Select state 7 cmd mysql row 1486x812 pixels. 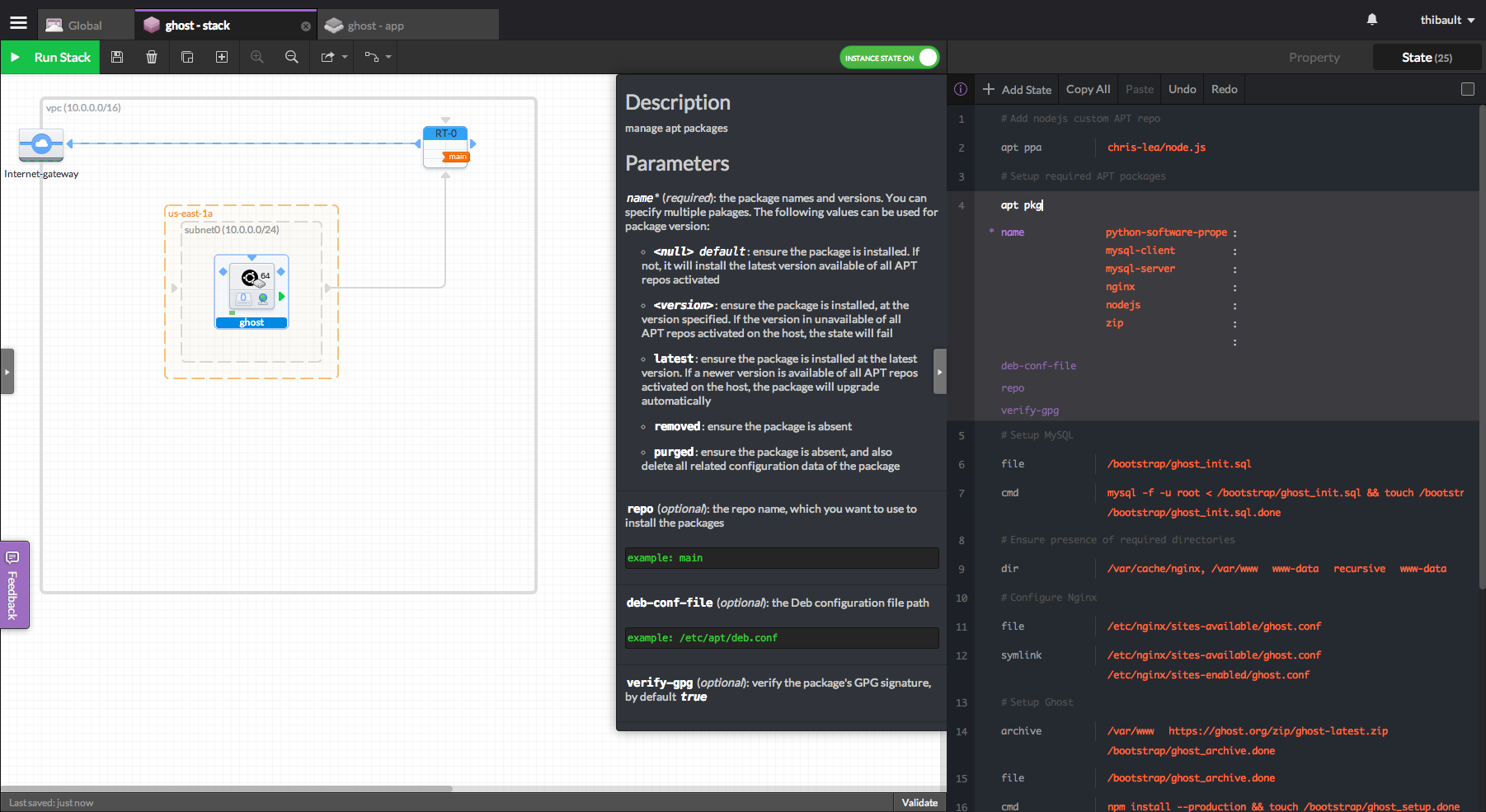pos(1228,502)
